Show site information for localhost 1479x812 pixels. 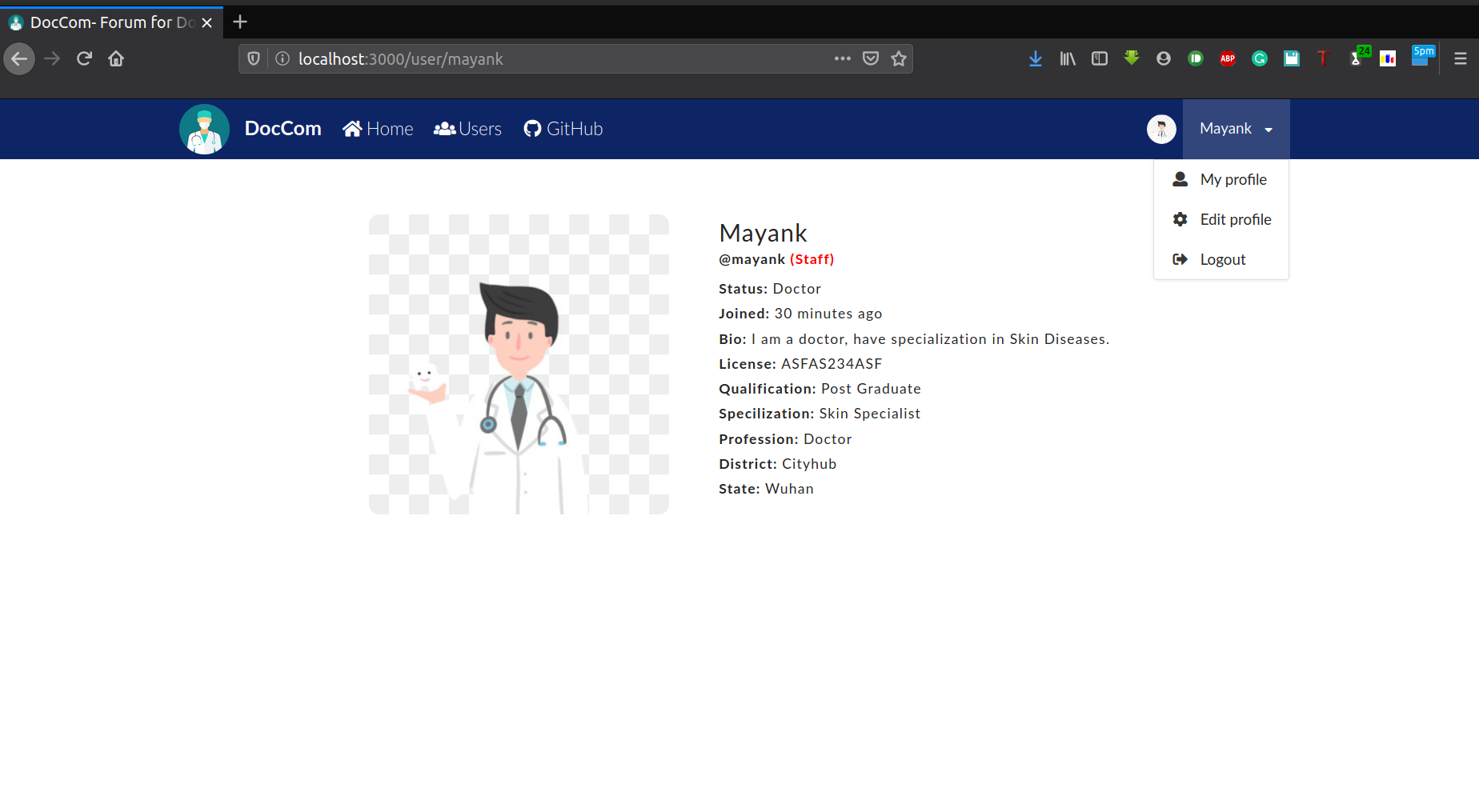(283, 58)
